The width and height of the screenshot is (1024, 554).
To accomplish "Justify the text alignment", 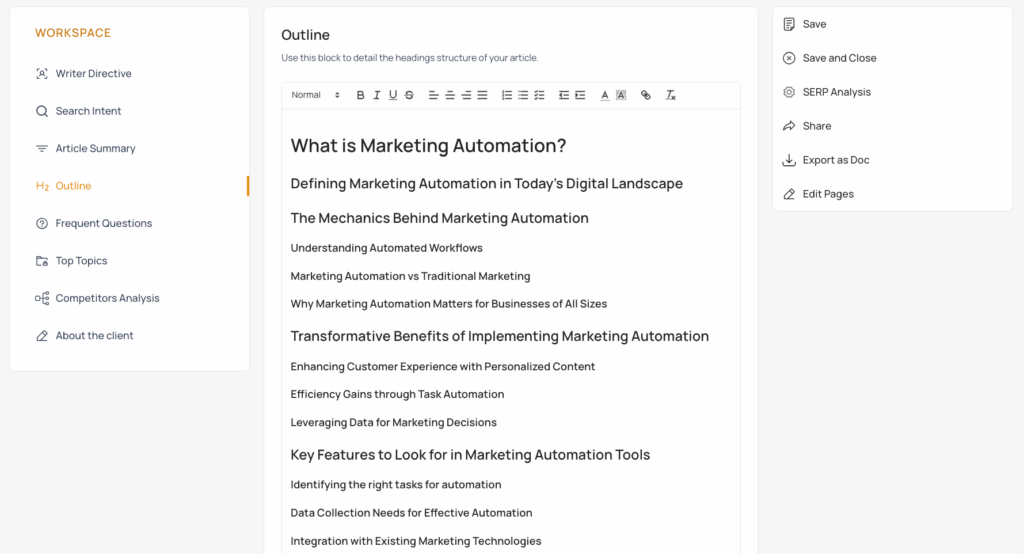I will (x=482, y=95).
